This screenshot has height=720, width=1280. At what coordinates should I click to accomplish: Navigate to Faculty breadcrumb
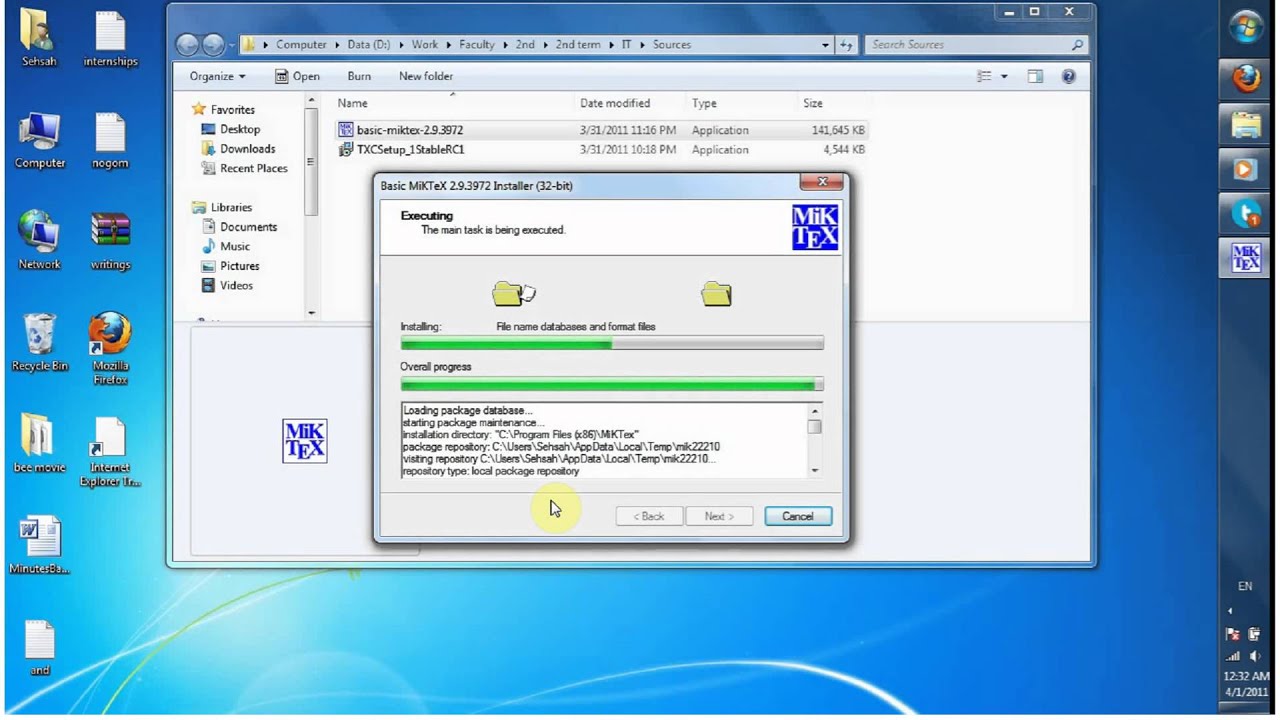(x=477, y=45)
